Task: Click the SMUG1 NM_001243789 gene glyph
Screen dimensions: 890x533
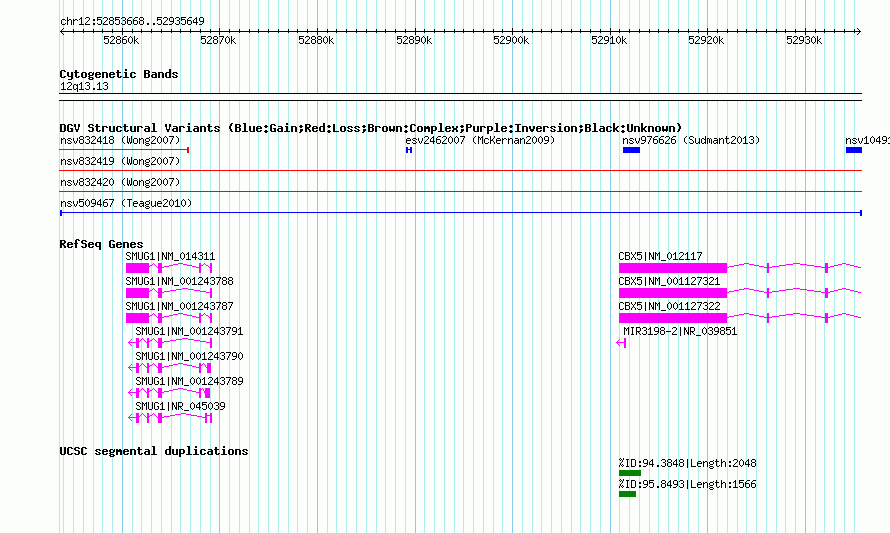Action: (x=170, y=393)
